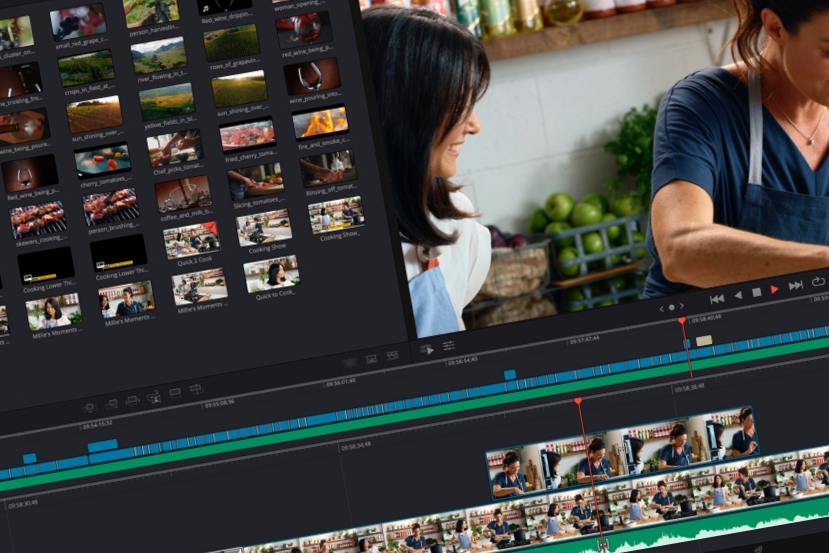Apply the Dissolve transition icon
This screenshot has height=553, width=829.
pos(372,359)
